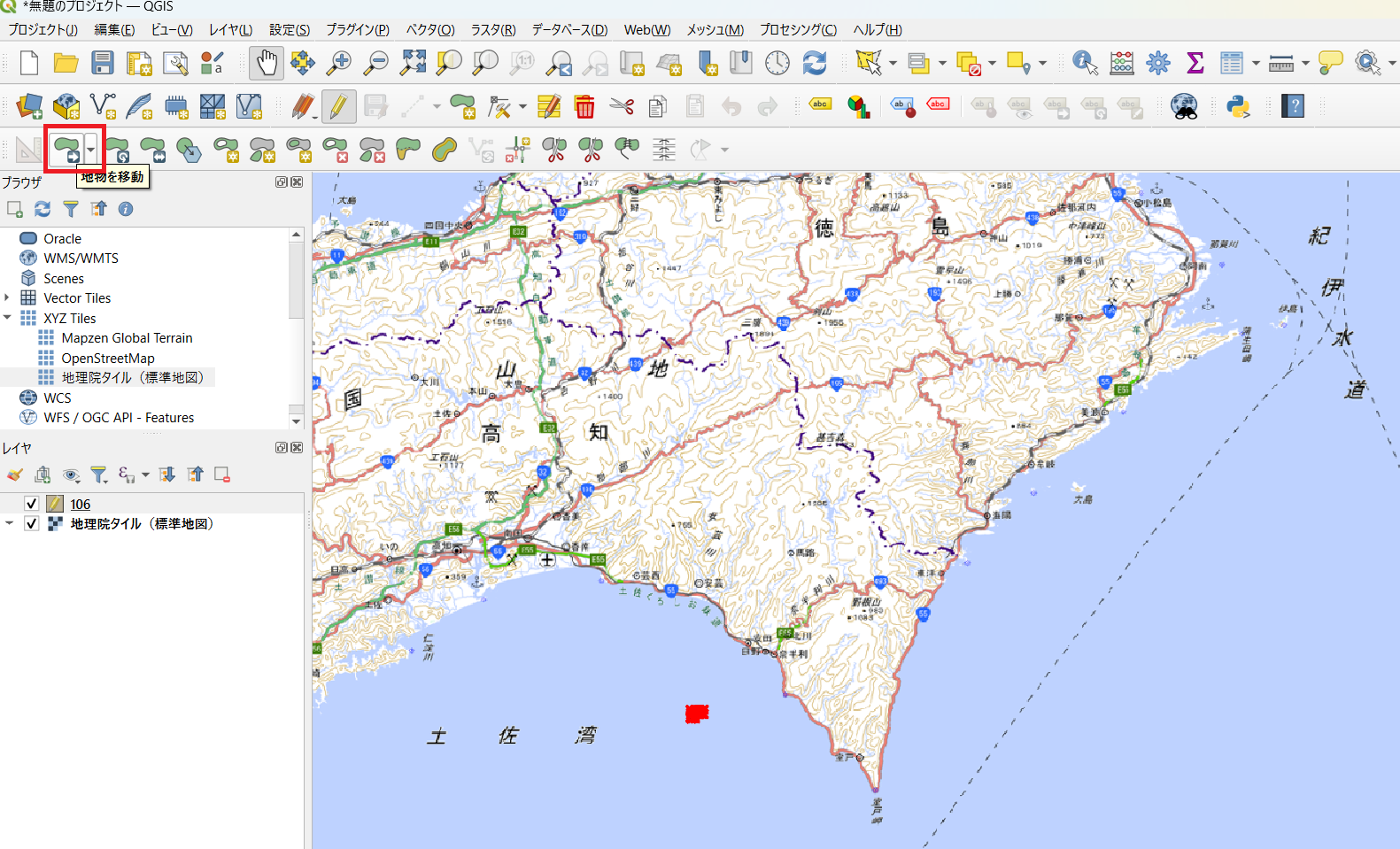Collapse 地理院タイル layer tree entry

pyautogui.click(x=9, y=523)
